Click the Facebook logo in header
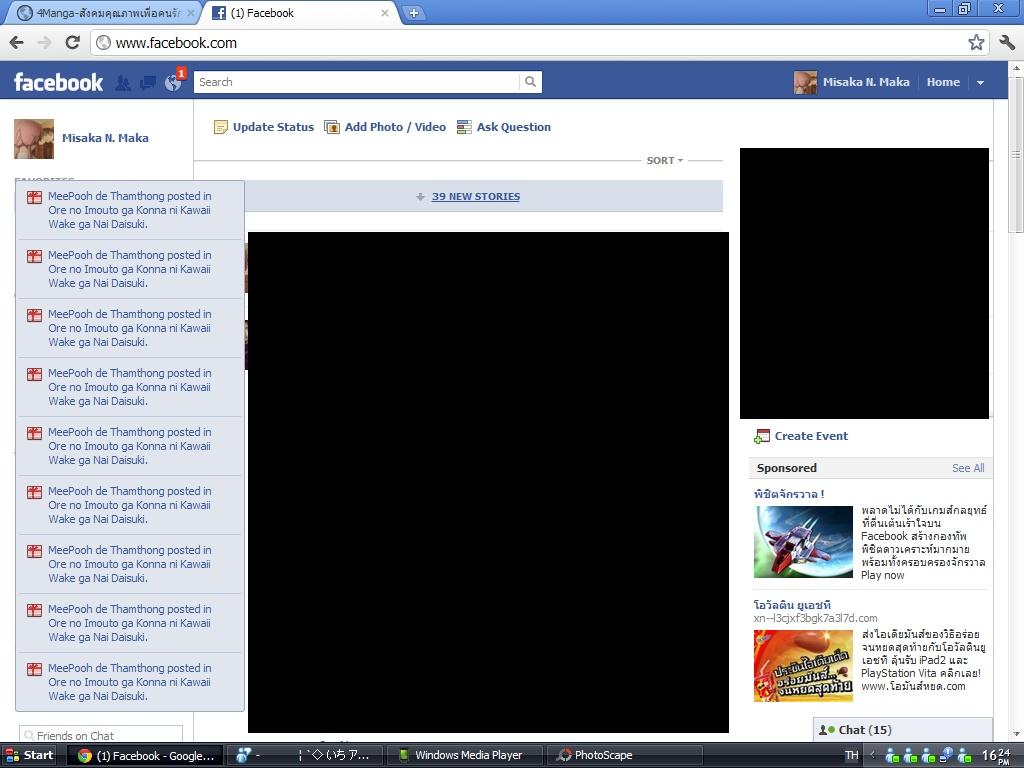The height and width of the screenshot is (768, 1024). click(58, 82)
